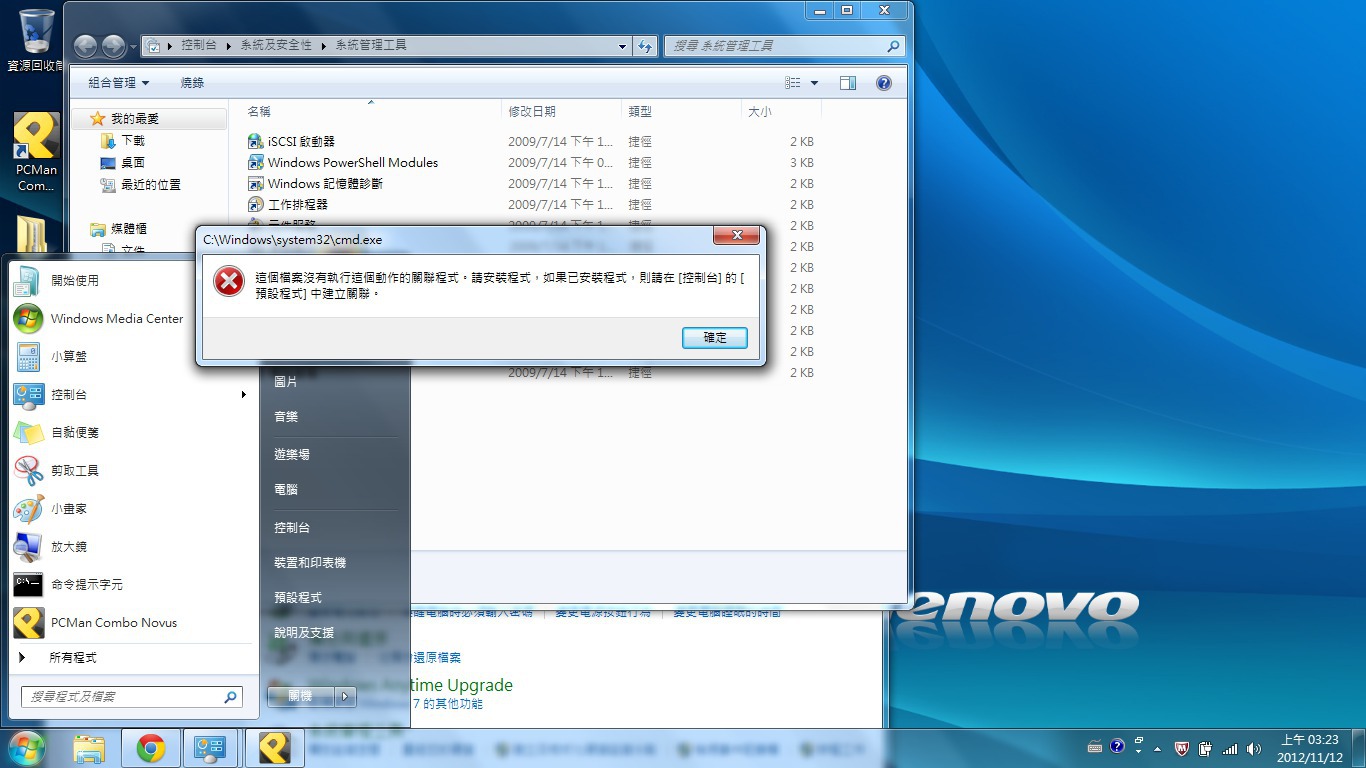This screenshot has width=1366, height=768.
Task: Expand 所有程式 all programs list
Action: tap(132, 658)
